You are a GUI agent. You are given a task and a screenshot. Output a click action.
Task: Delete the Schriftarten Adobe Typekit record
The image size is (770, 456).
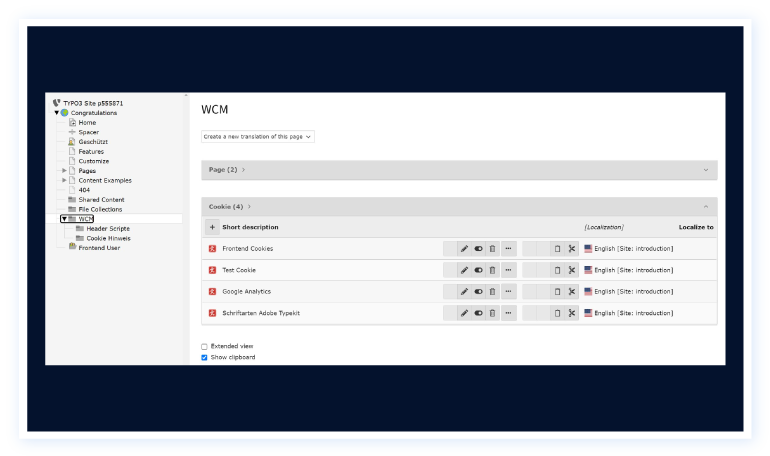click(493, 313)
